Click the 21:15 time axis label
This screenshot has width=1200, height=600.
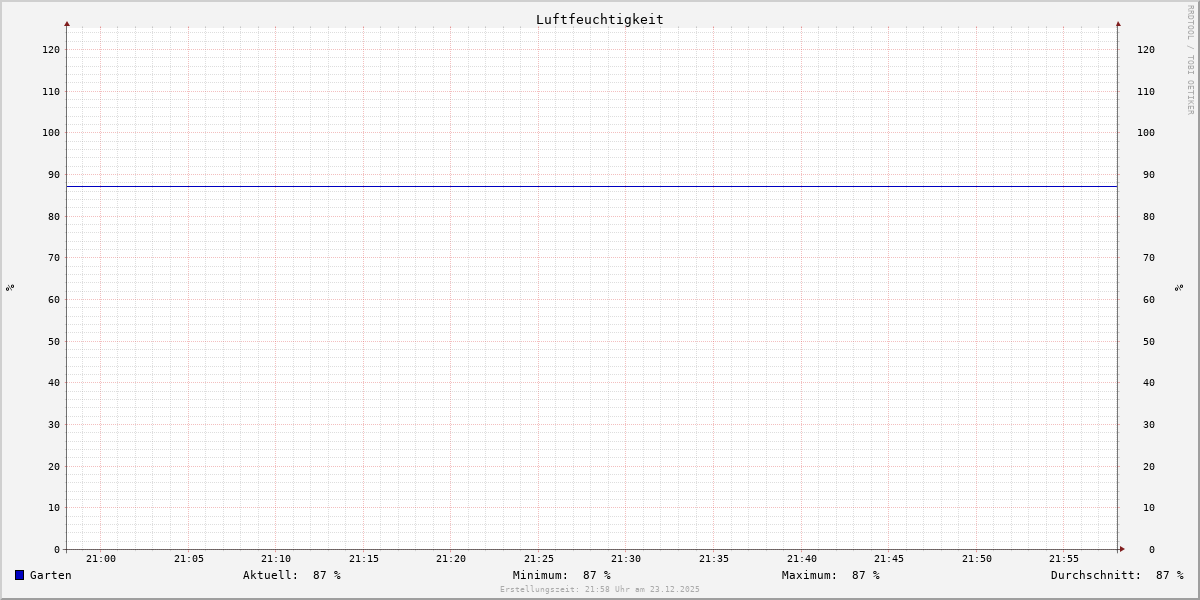click(x=364, y=559)
